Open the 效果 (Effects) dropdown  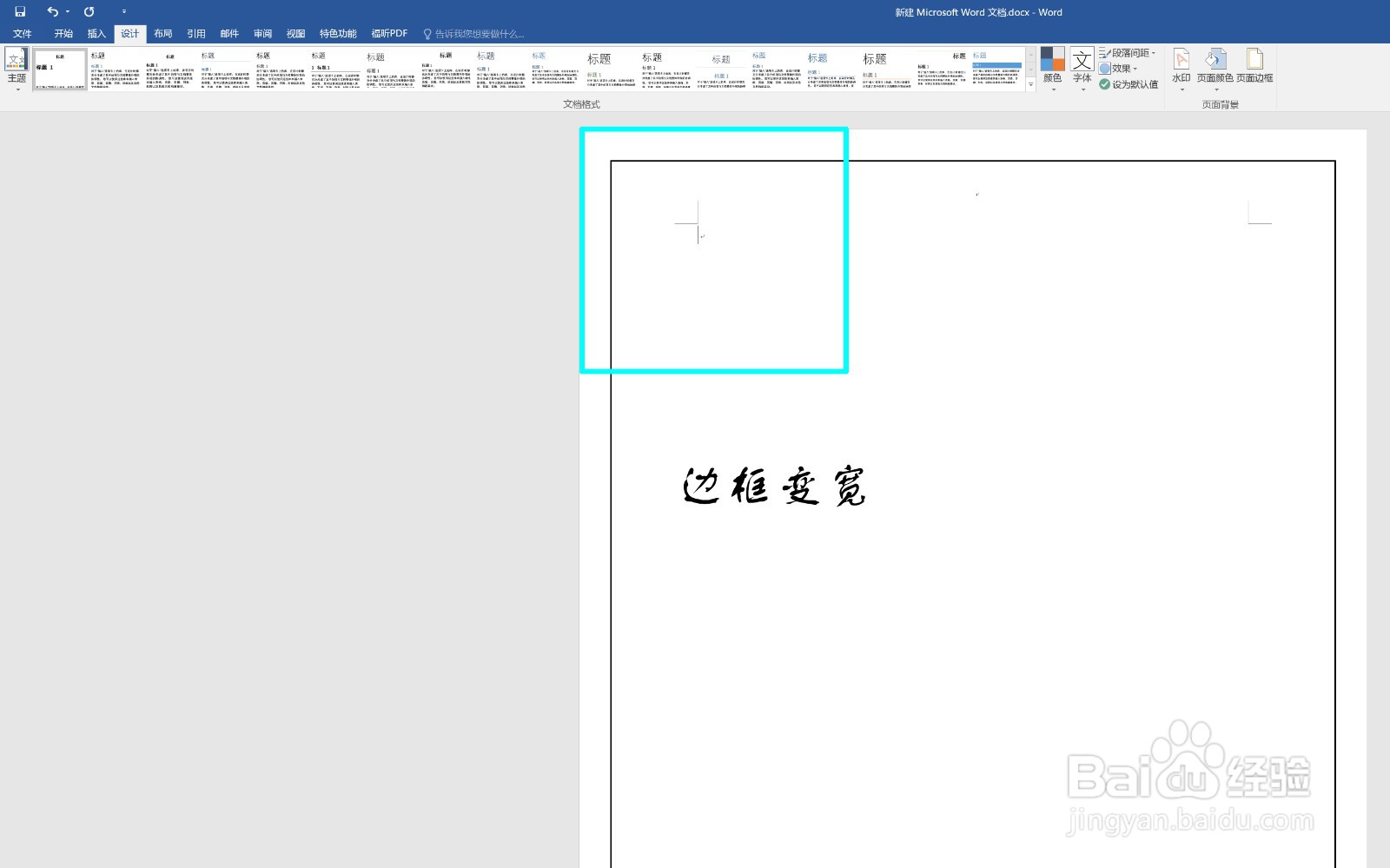(x=1118, y=69)
